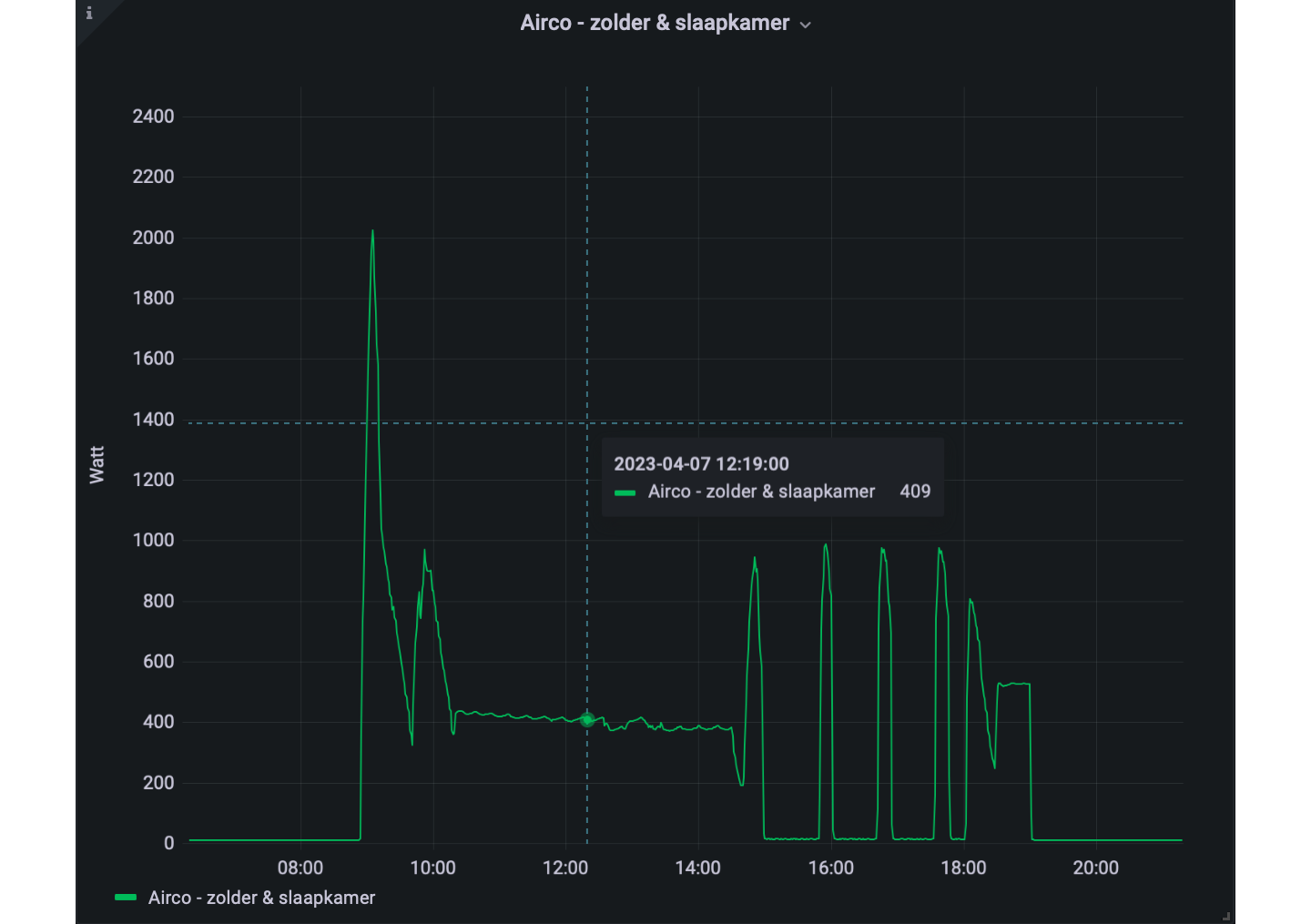Image resolution: width=1311 pixels, height=924 pixels.
Task: Click the panel title Airco - zolder & slaapkamer
Action: click(x=655, y=23)
